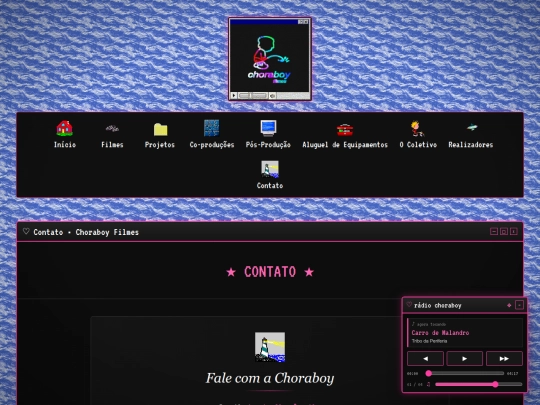Go to the Filmes menu label
This screenshot has width=540, height=405.
pyautogui.click(x=112, y=145)
